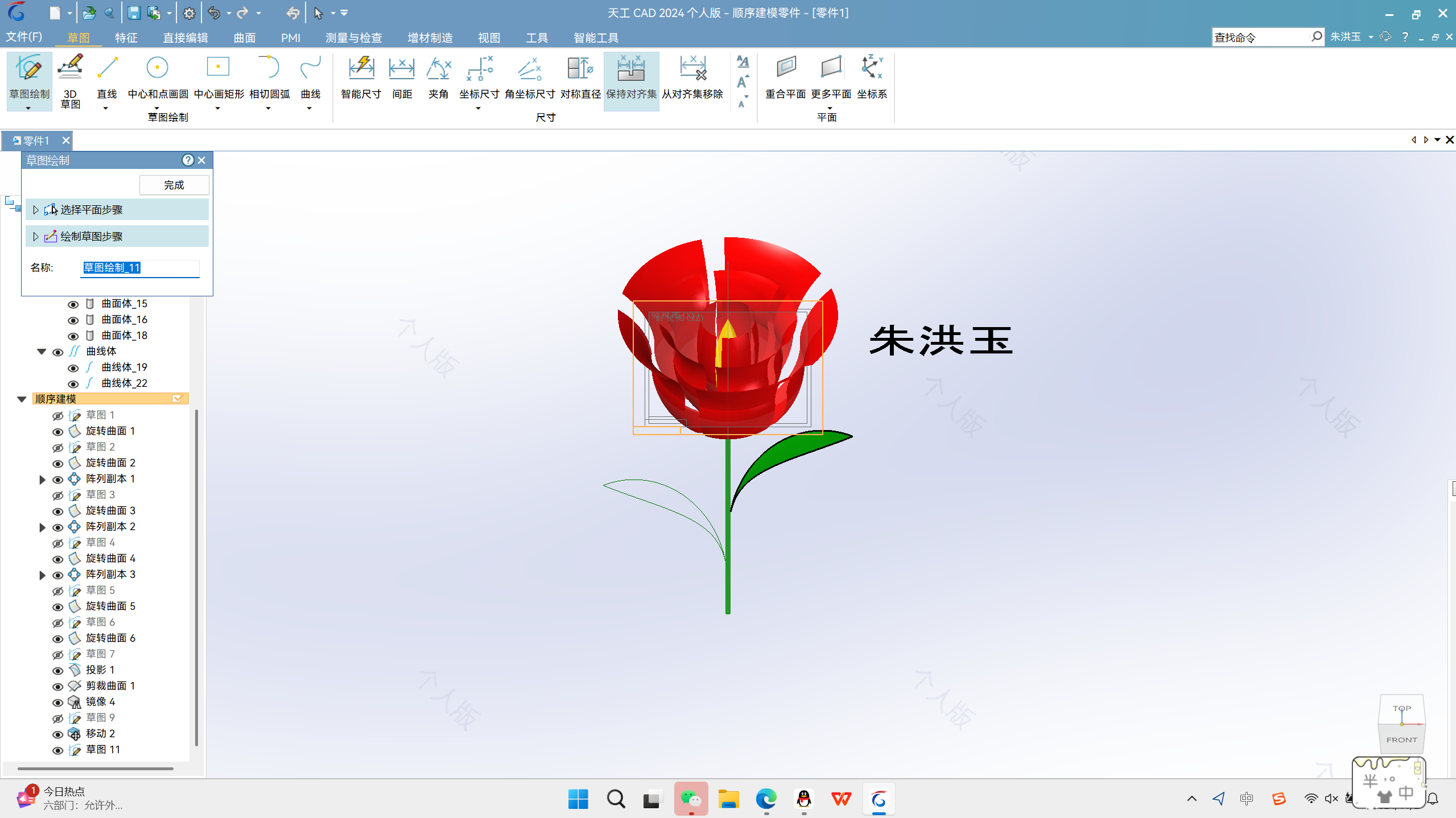The height and width of the screenshot is (818, 1456).
Task: Toggle visibility of 草图 11
Action: tap(57, 750)
